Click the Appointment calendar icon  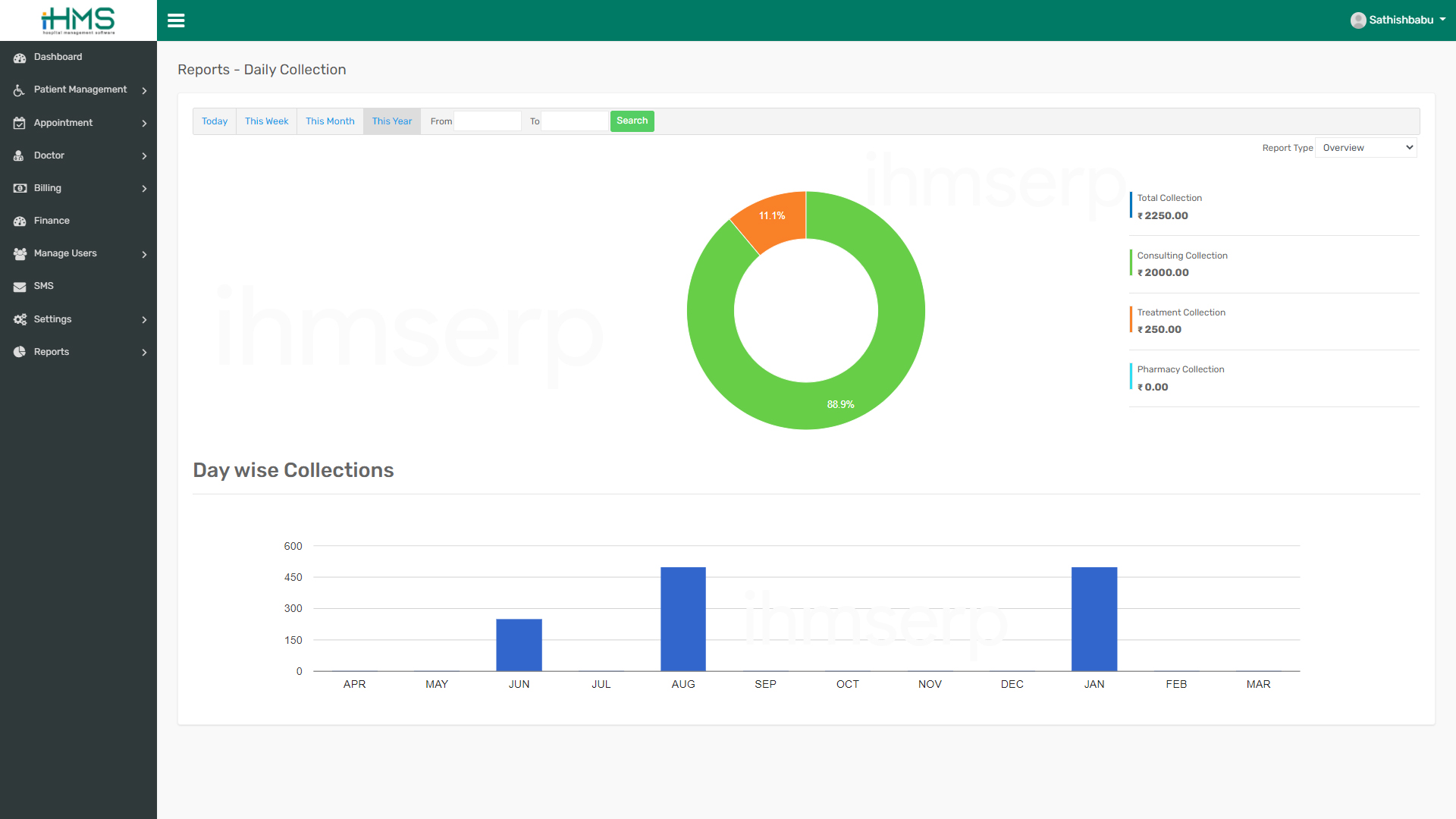[x=20, y=123]
